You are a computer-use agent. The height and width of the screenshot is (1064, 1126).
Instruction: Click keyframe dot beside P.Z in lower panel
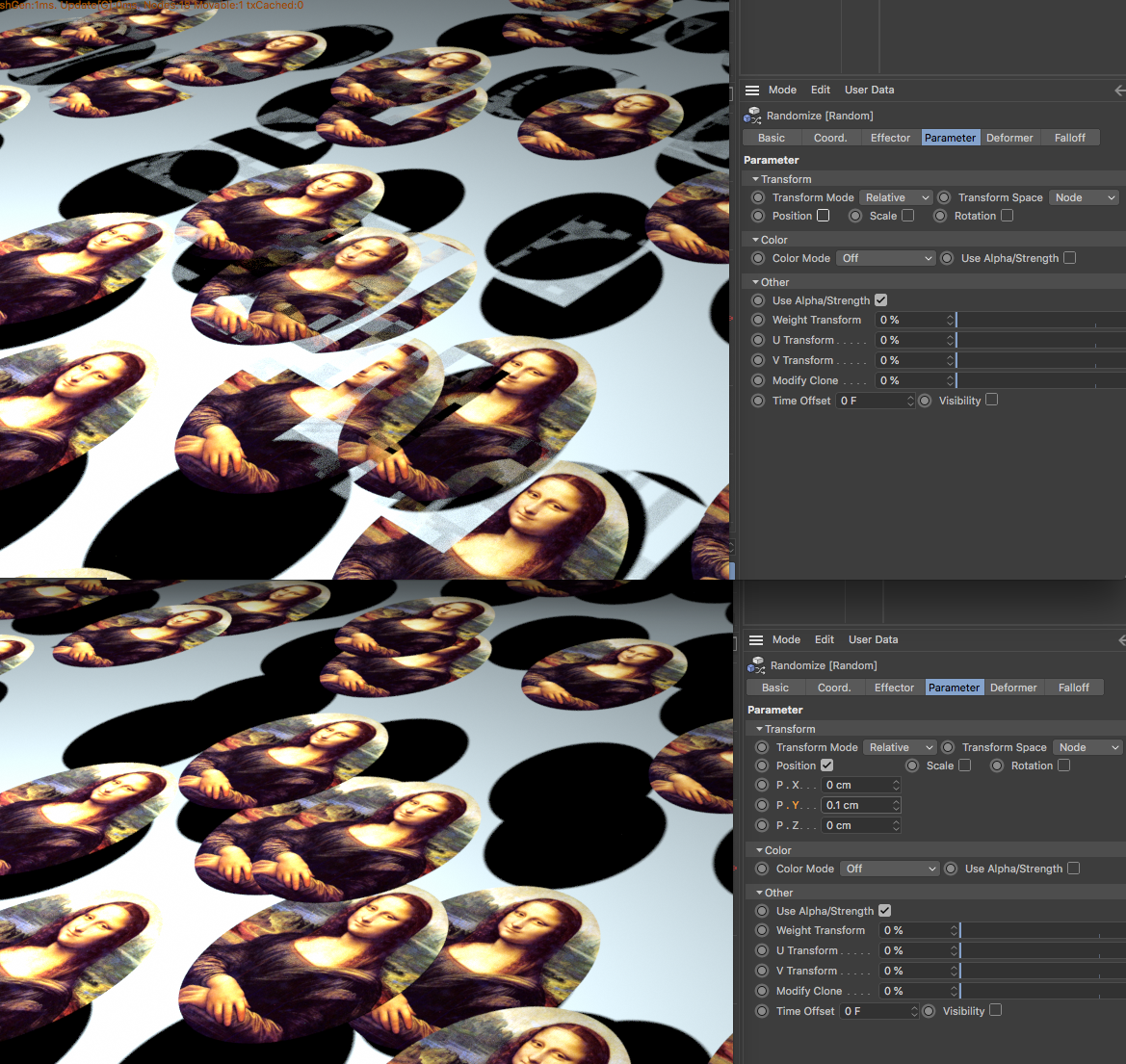(762, 825)
